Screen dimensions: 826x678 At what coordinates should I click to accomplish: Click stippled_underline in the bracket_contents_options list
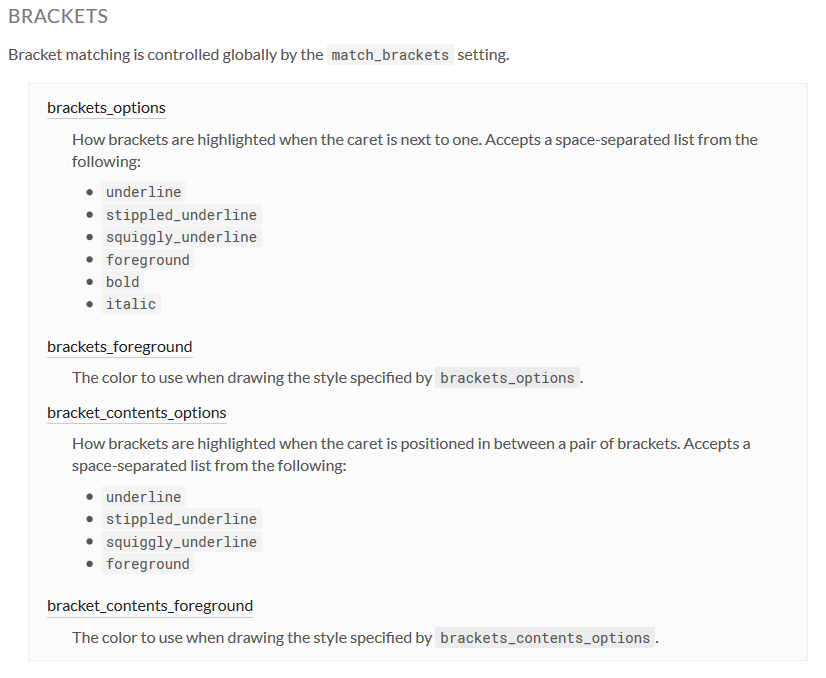[x=181, y=519]
